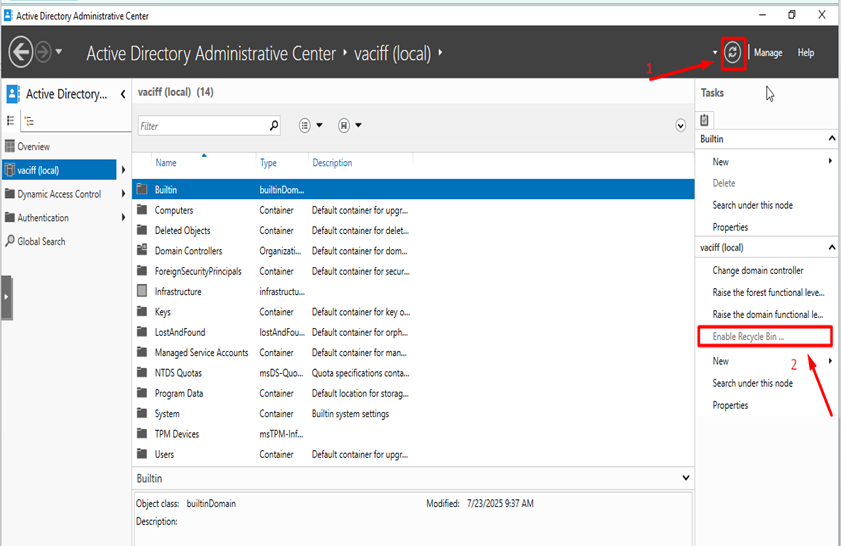841x546 pixels.
Task: Click Change domain controller task
Action: [x=757, y=270]
